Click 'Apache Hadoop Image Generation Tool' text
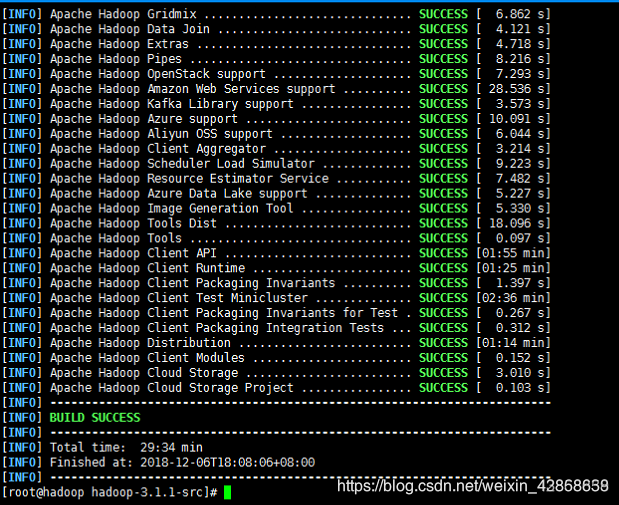Screen dimensions: 619x505 coord(172,209)
